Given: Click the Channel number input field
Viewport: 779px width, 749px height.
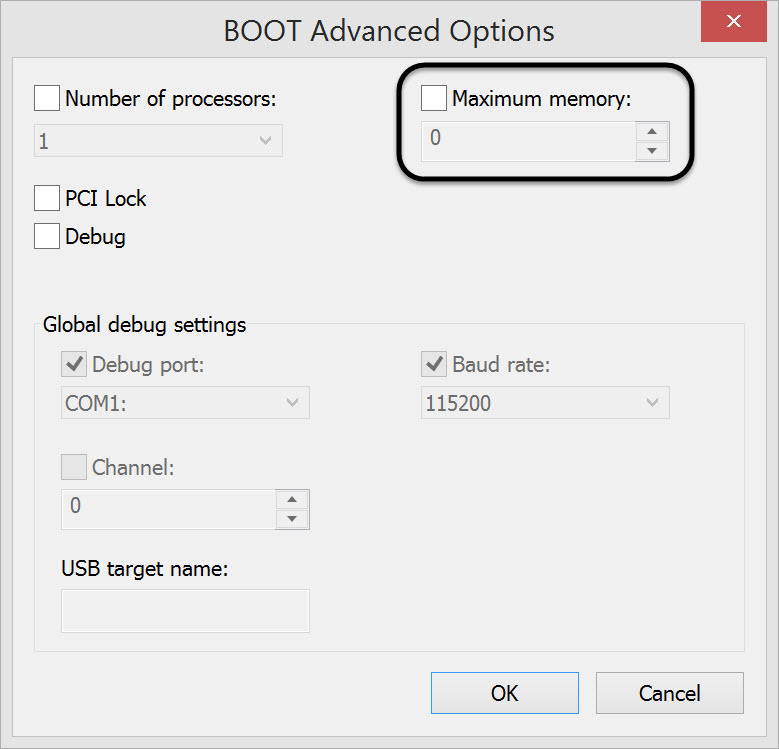Looking at the screenshot, I should (x=168, y=508).
